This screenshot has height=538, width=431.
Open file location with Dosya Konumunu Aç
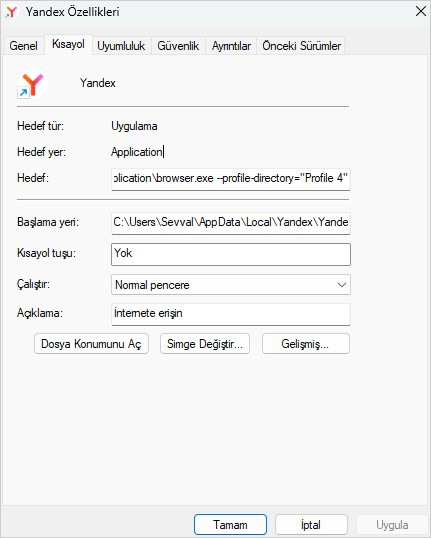91,343
